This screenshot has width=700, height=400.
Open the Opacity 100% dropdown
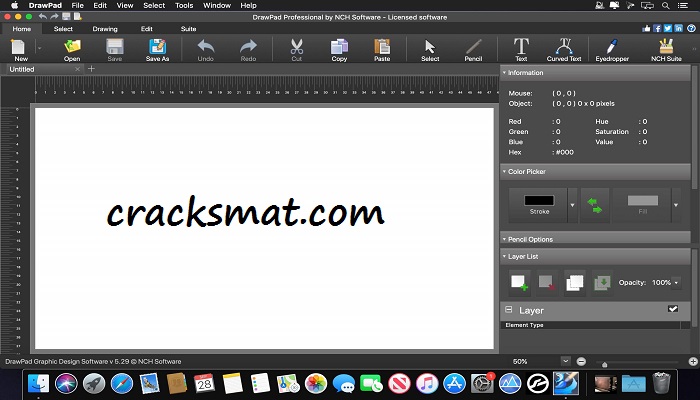pos(676,283)
